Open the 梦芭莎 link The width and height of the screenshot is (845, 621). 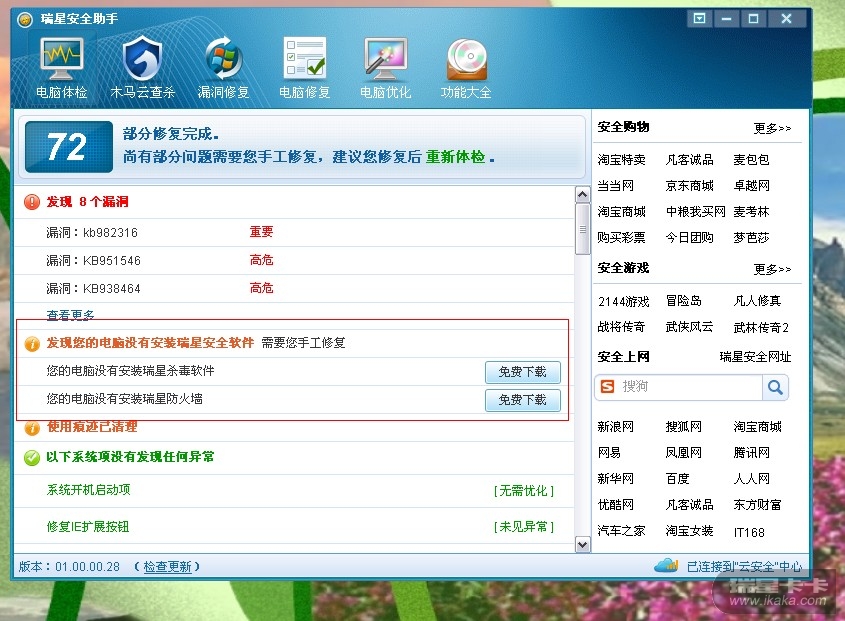click(751, 238)
